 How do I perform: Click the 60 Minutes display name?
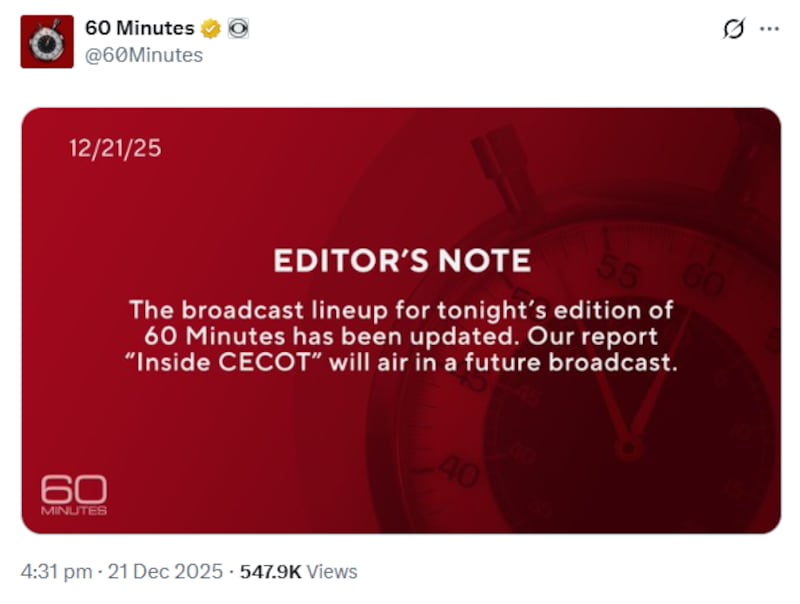(x=140, y=29)
